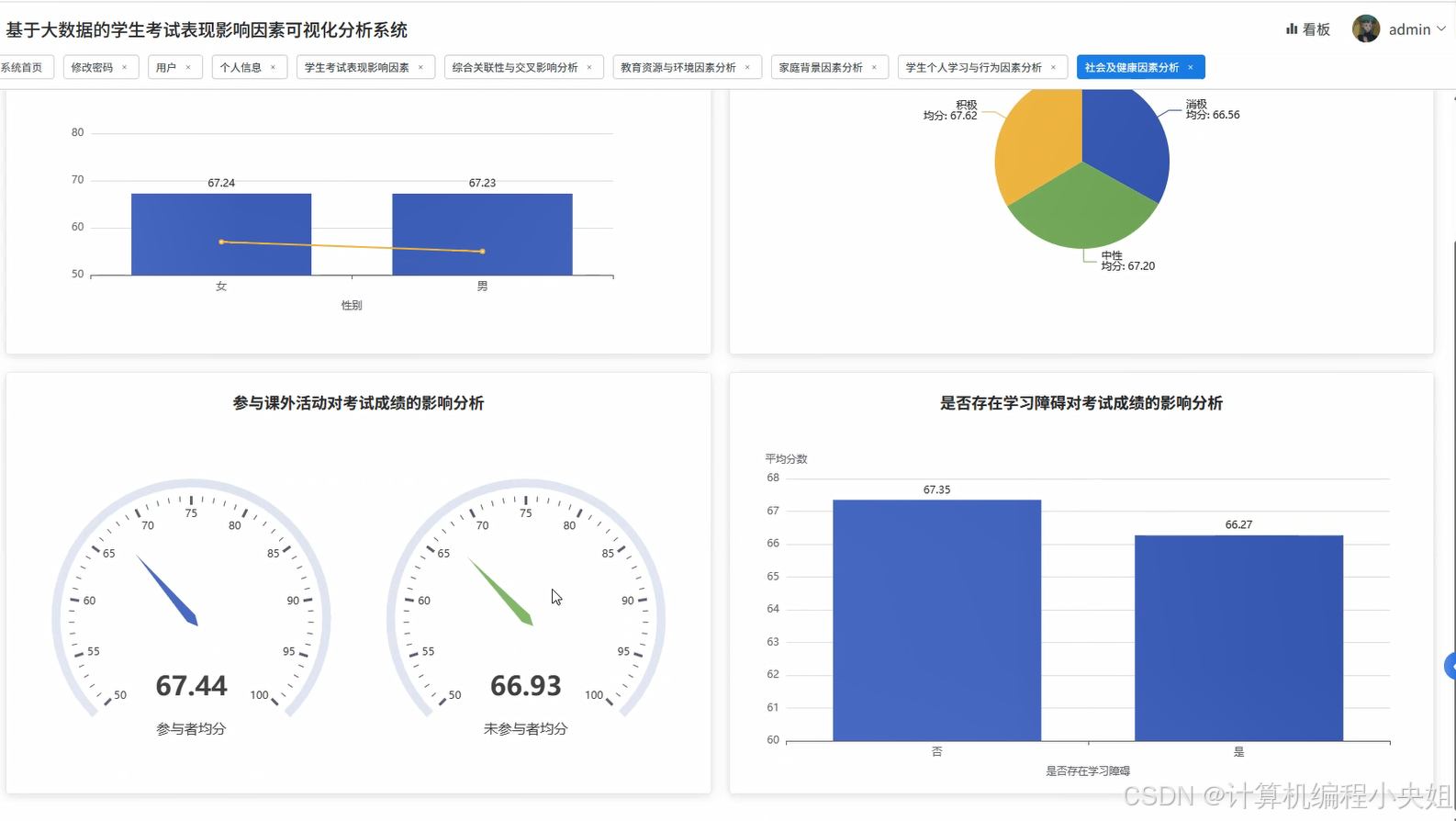Close the 教育资源与环境因素分析 tab
The image size is (1456, 821).
747,67
